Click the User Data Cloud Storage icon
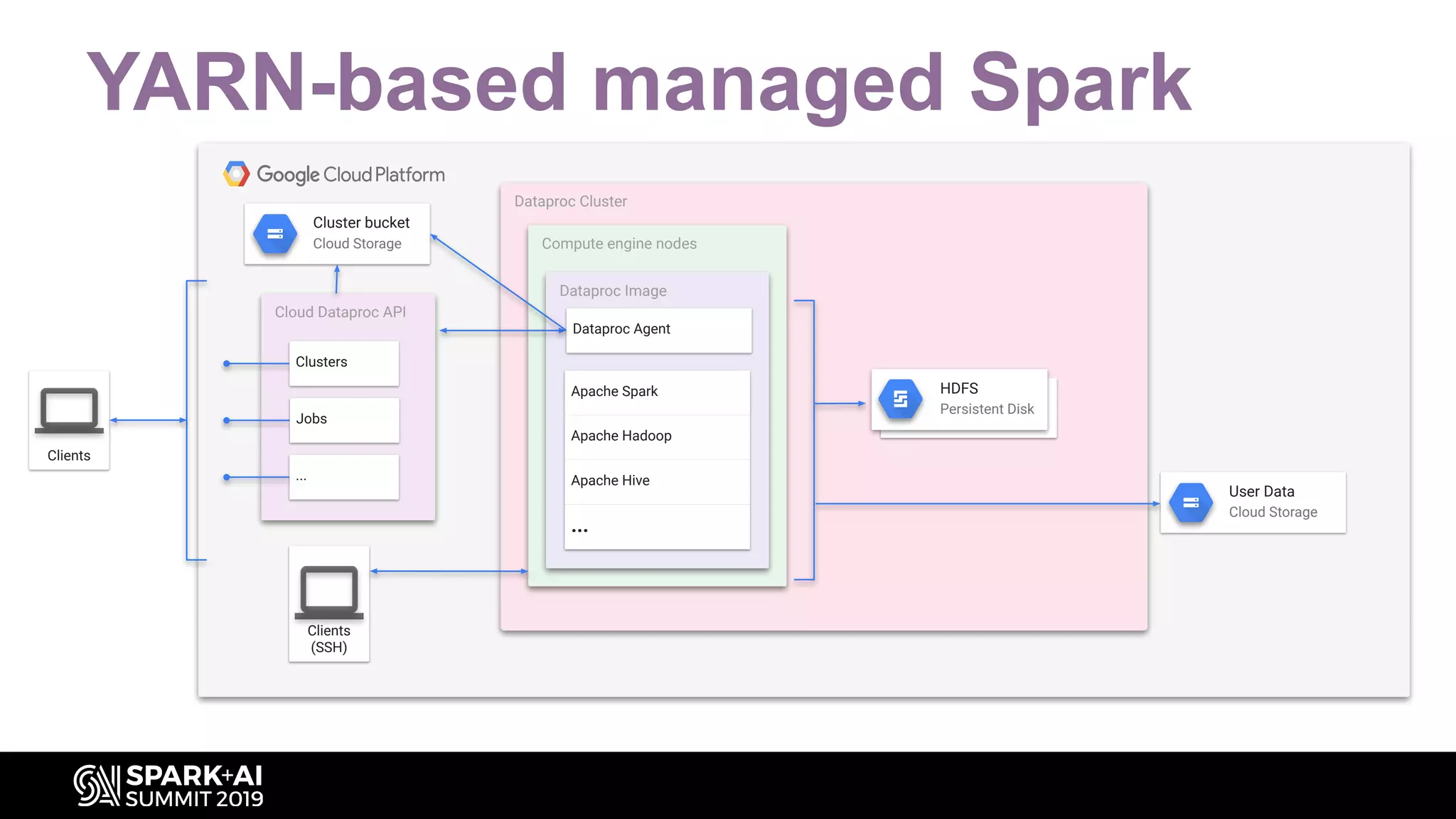This screenshot has height=819, width=1456. [x=1191, y=503]
